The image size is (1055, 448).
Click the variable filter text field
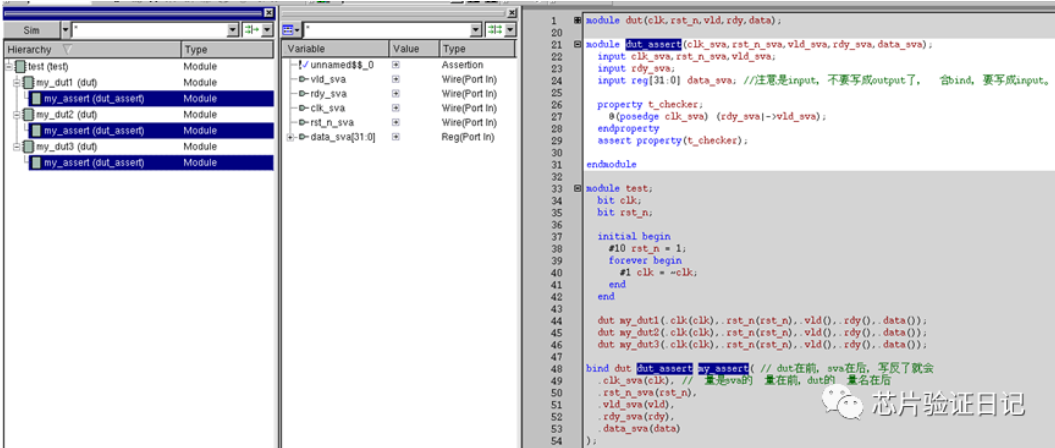(385, 30)
